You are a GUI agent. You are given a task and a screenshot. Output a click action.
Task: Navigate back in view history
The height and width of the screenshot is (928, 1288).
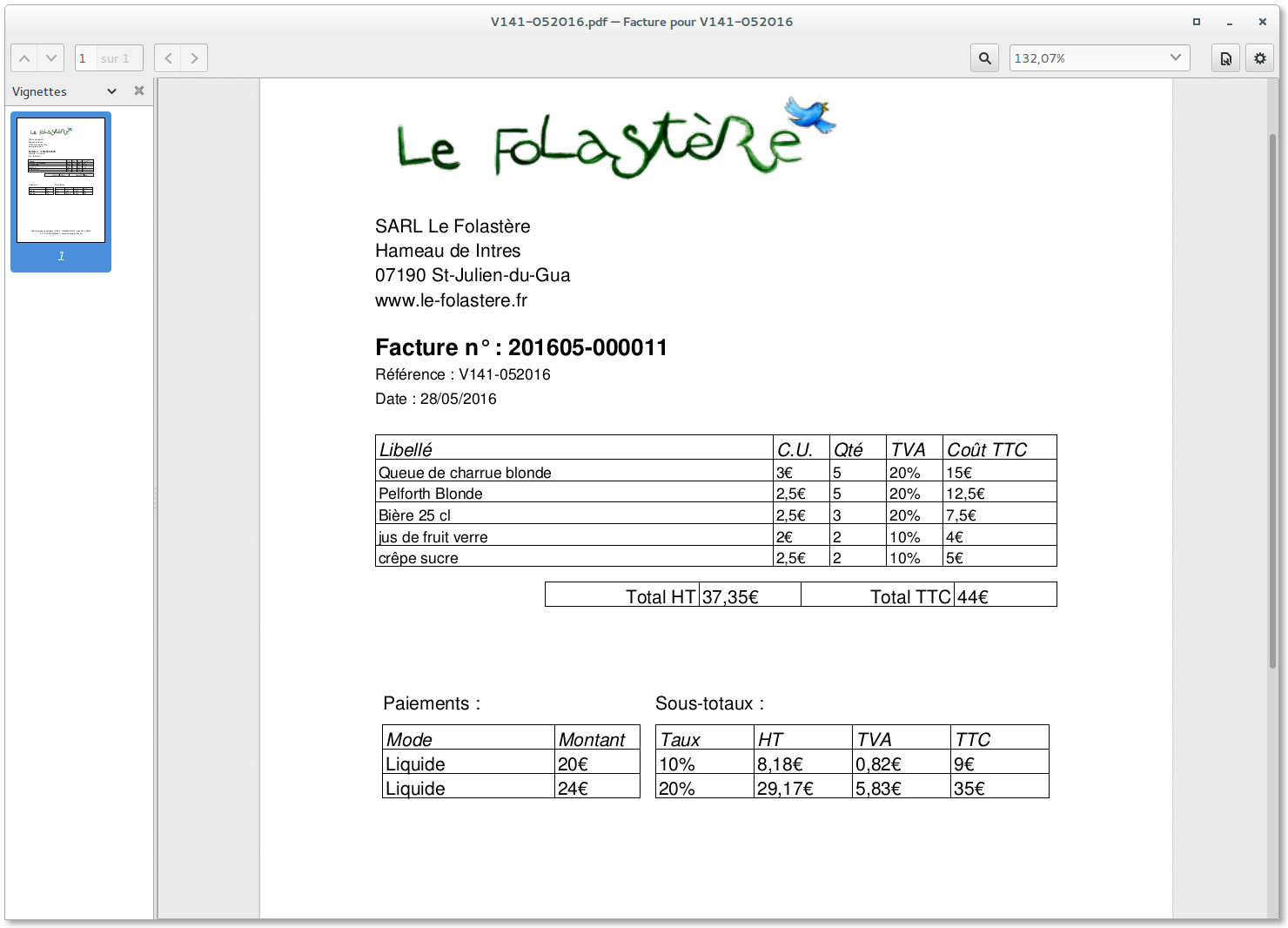pyautogui.click(x=168, y=58)
